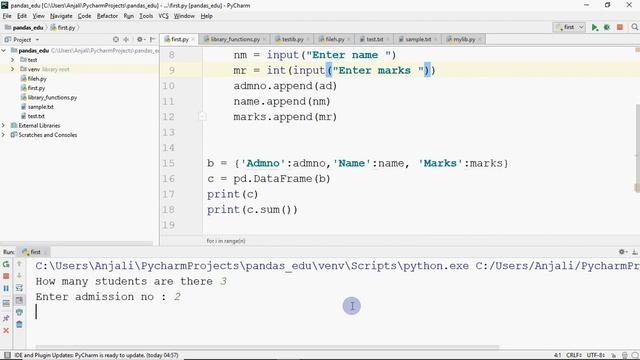Open the Edit menu
This screenshot has height=360, width=640.
tap(22, 16)
